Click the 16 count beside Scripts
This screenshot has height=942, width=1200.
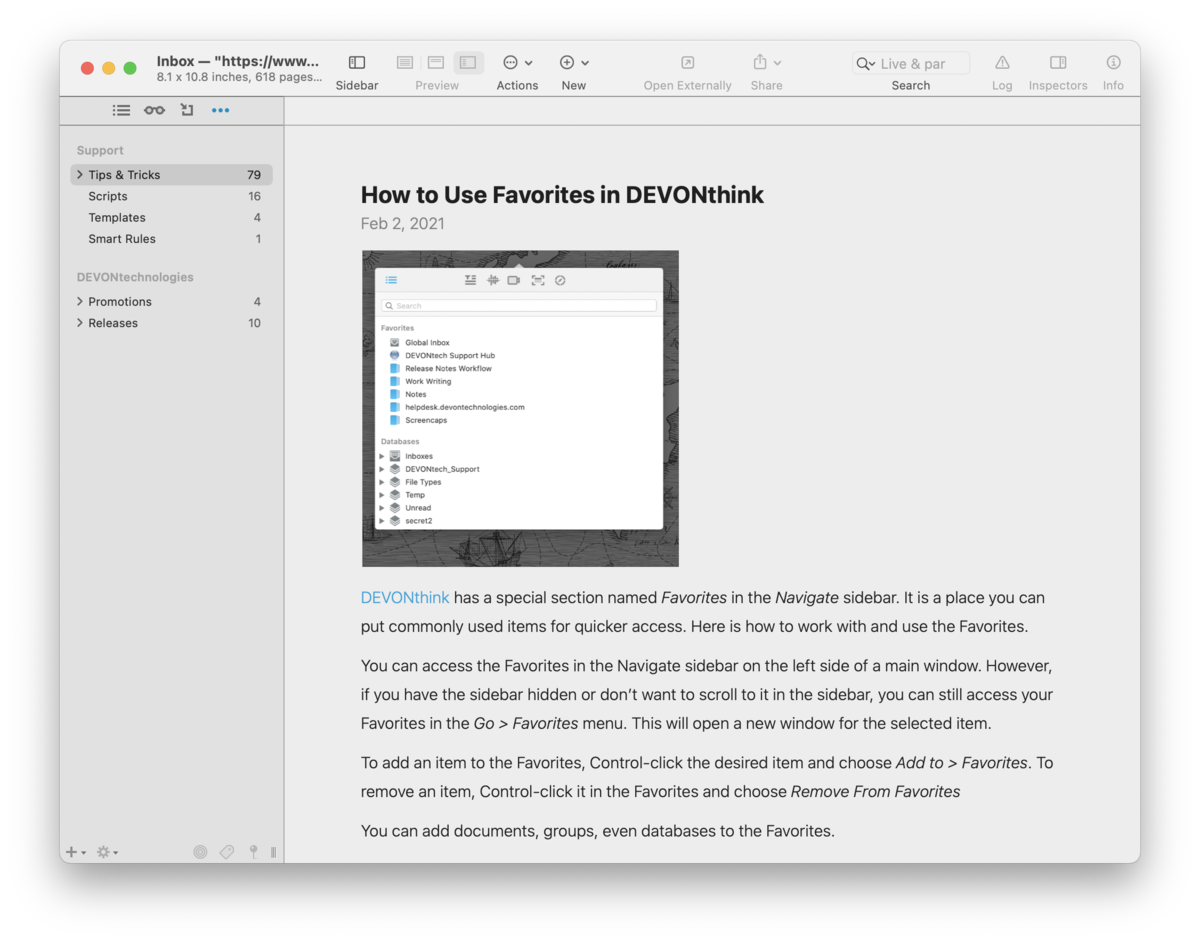(x=255, y=196)
